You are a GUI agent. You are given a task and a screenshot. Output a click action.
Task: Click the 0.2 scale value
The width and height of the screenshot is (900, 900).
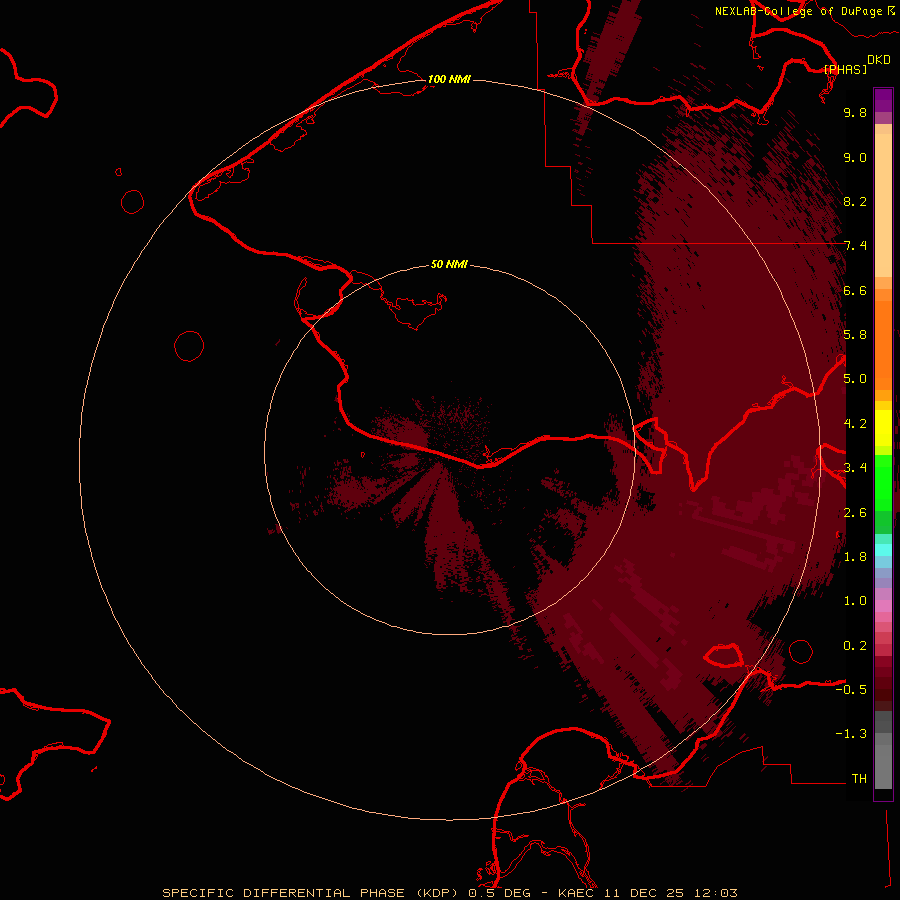point(855,645)
